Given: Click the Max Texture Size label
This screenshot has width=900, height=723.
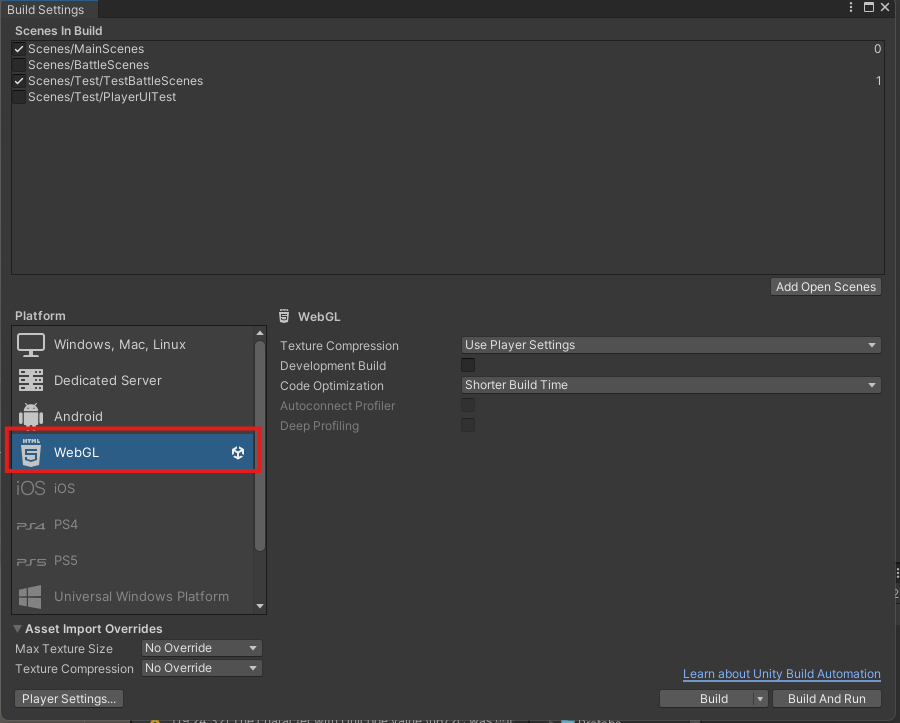Looking at the screenshot, I should pos(64,648).
